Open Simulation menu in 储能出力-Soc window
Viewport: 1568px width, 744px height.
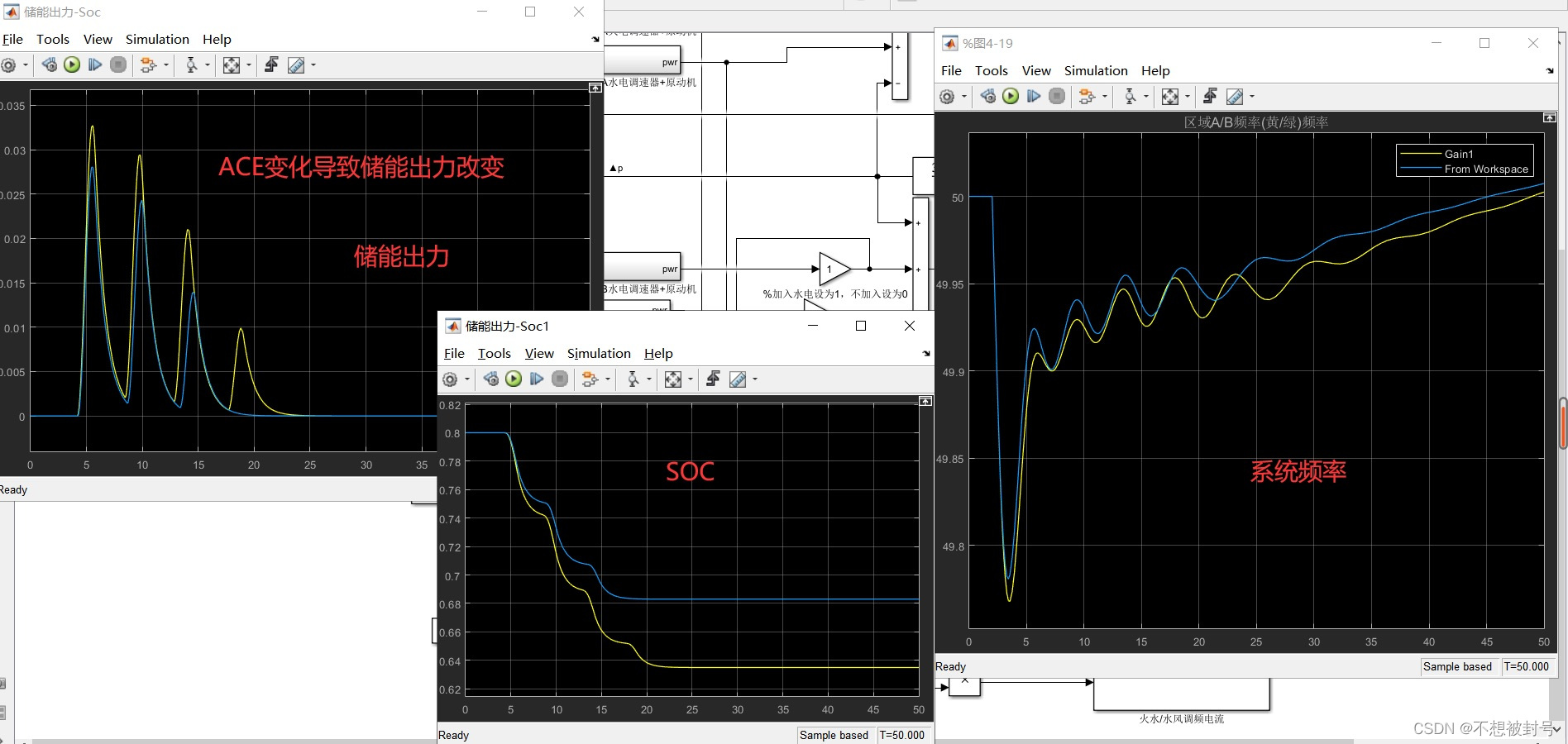157,39
